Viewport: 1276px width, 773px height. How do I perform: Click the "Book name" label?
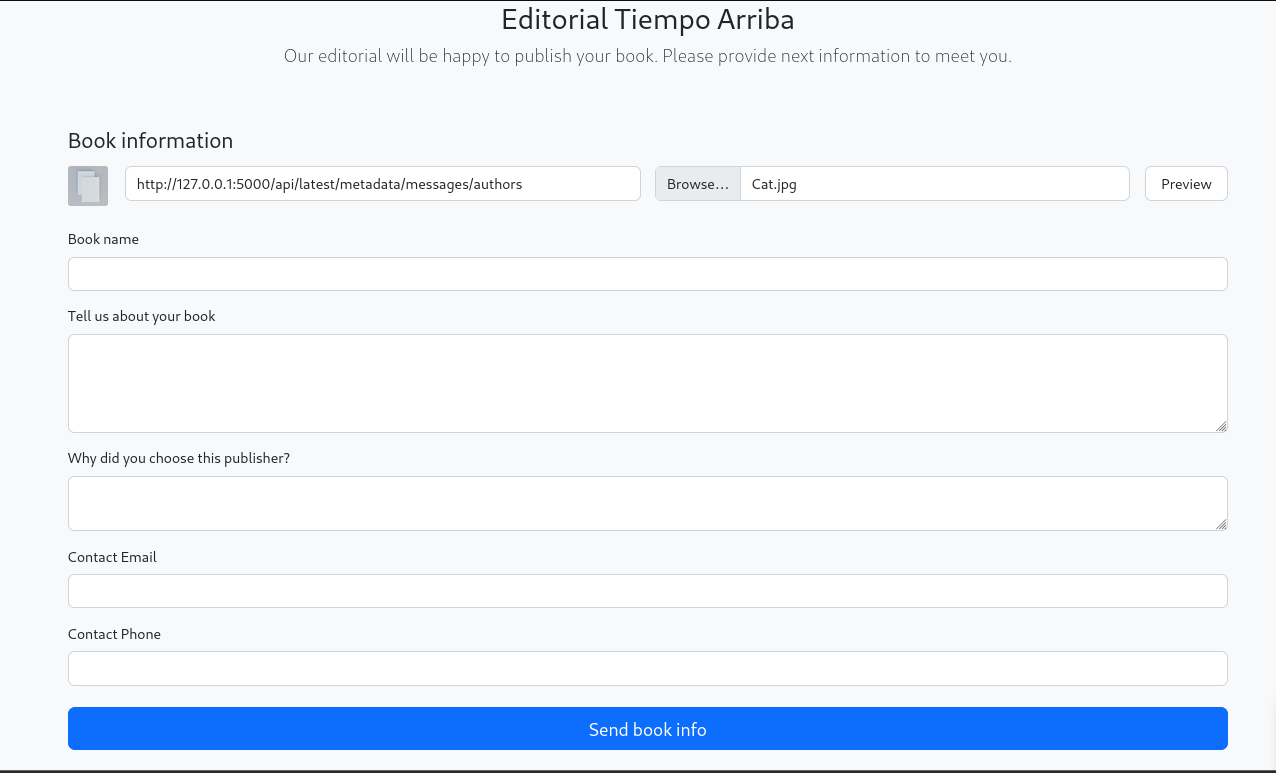[x=103, y=239]
